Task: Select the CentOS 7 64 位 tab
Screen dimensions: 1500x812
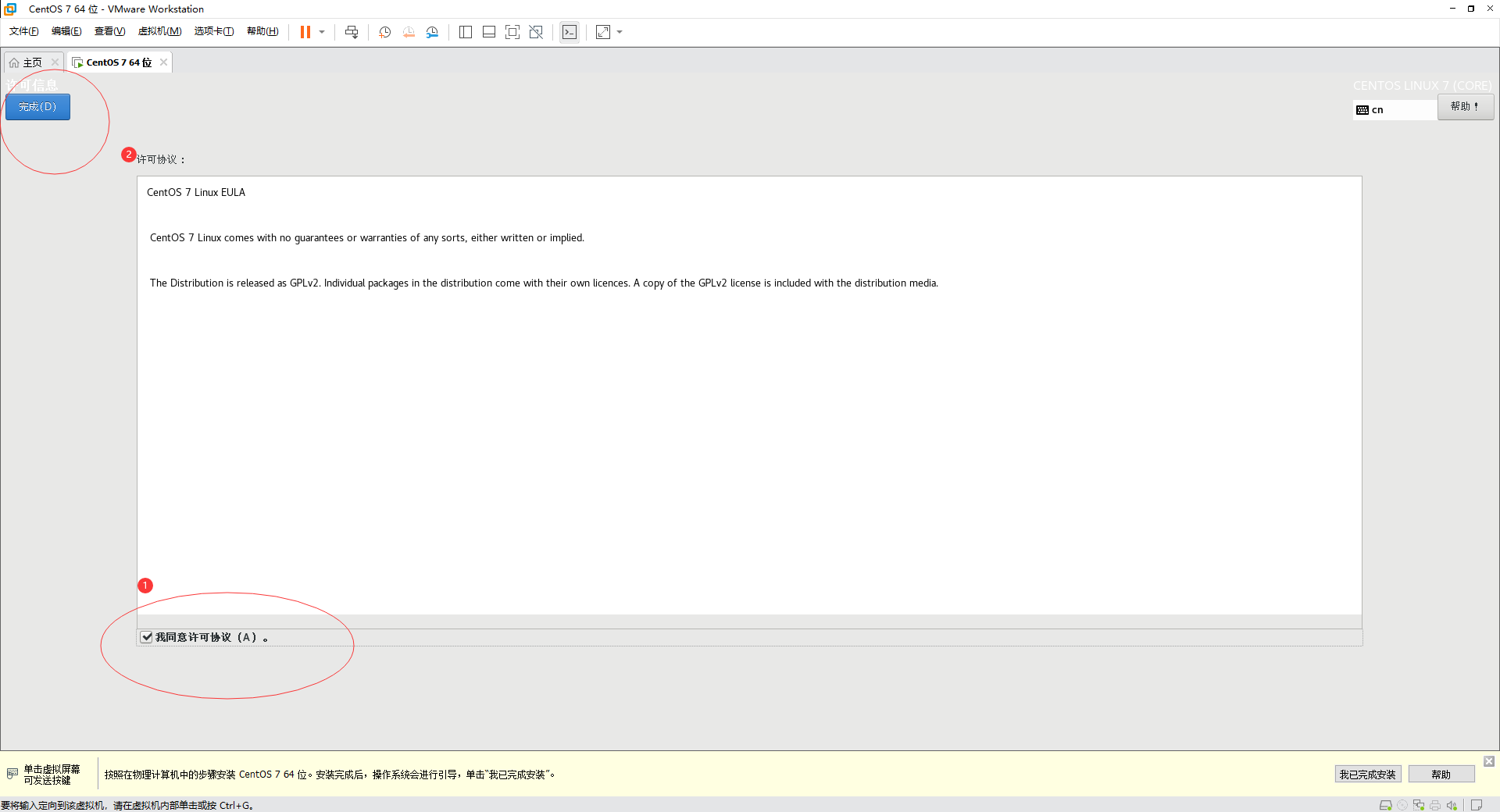Action: [119, 62]
